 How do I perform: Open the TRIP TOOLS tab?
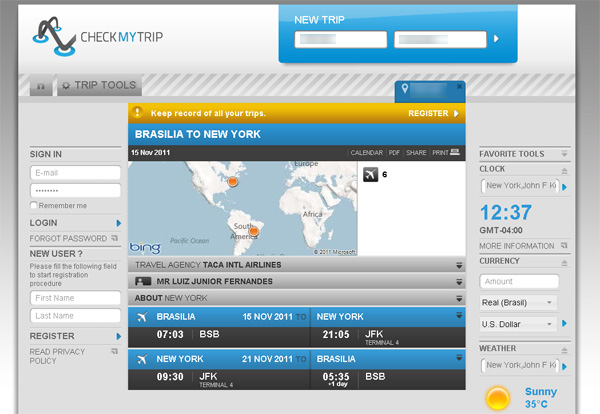tap(99, 85)
